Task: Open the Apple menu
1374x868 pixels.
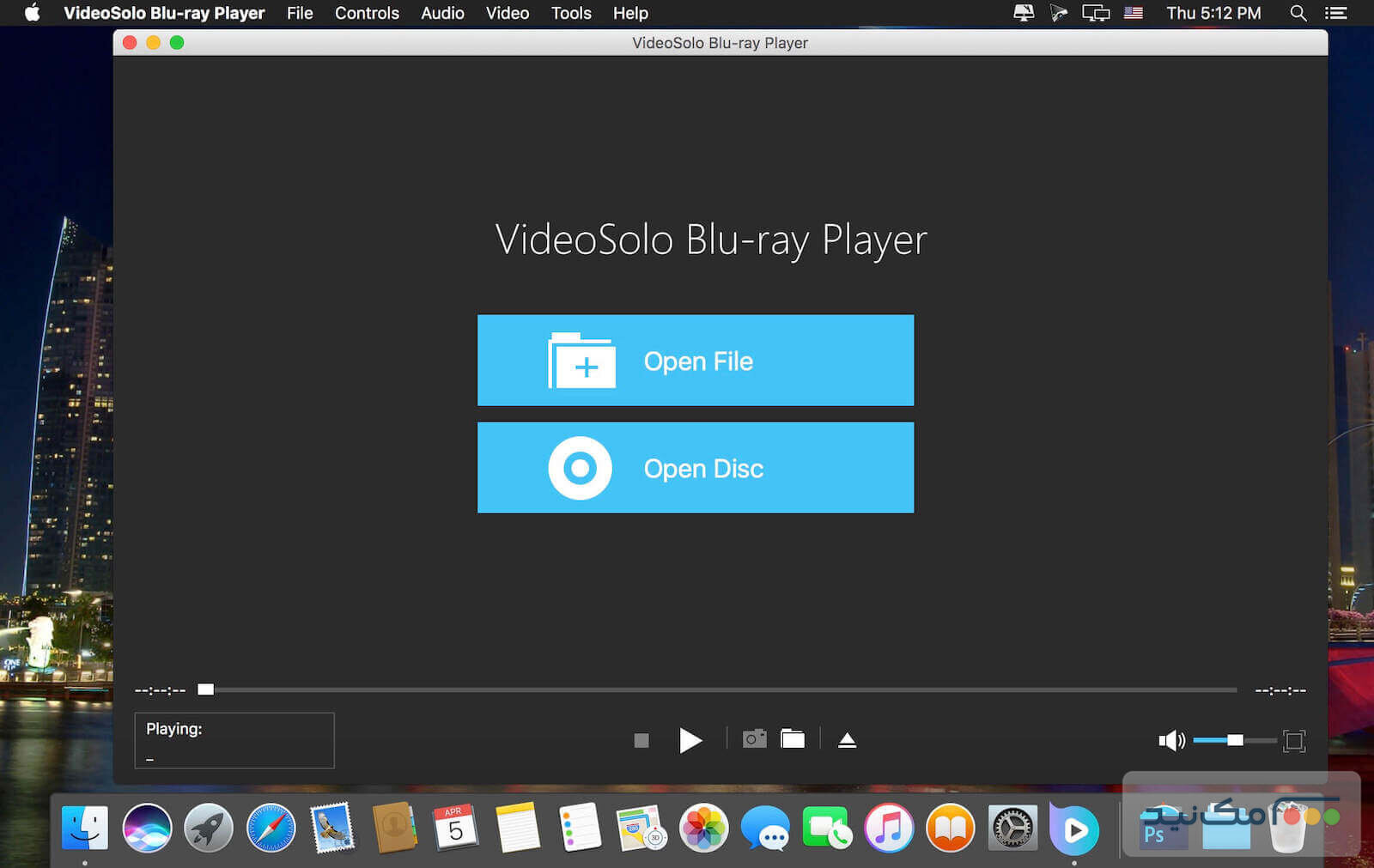Action: pyautogui.click(x=32, y=13)
